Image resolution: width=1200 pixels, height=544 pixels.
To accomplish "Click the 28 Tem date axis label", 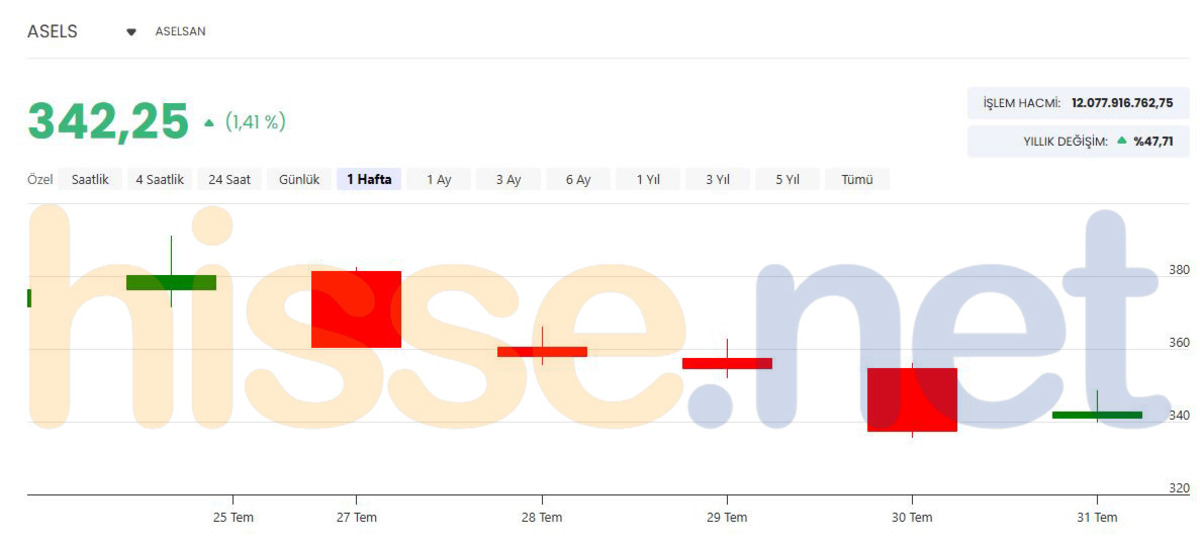I will [542, 517].
